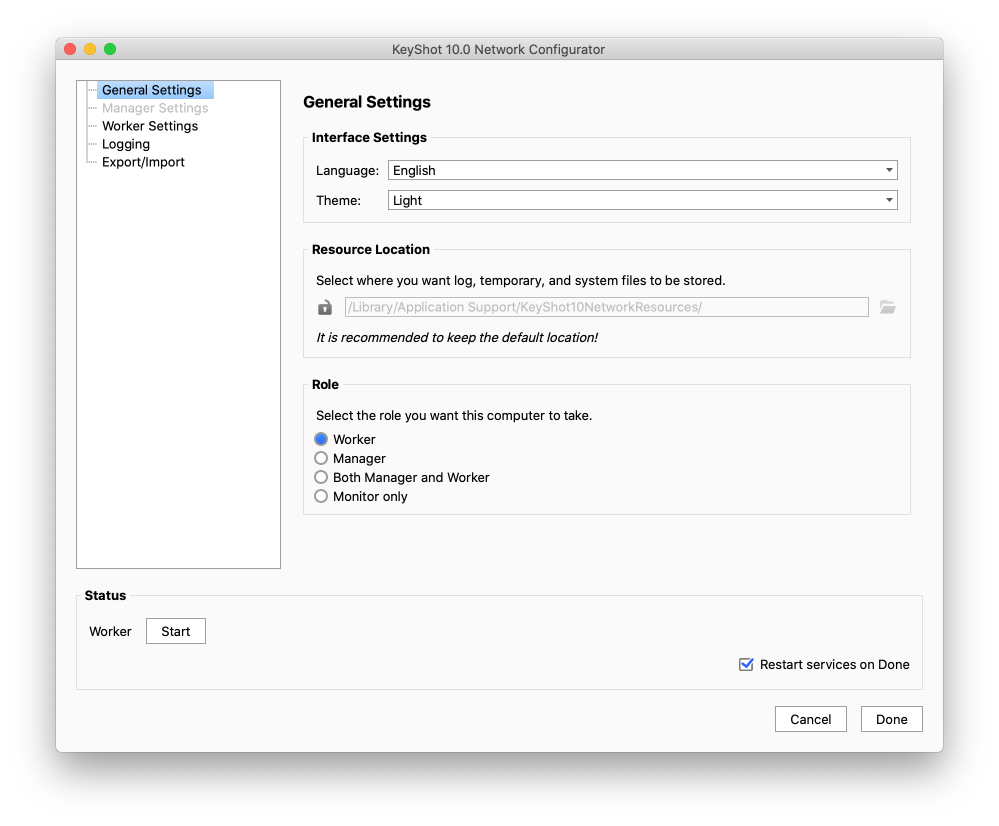
Task: Click the Language dropdown arrow
Action: (888, 170)
